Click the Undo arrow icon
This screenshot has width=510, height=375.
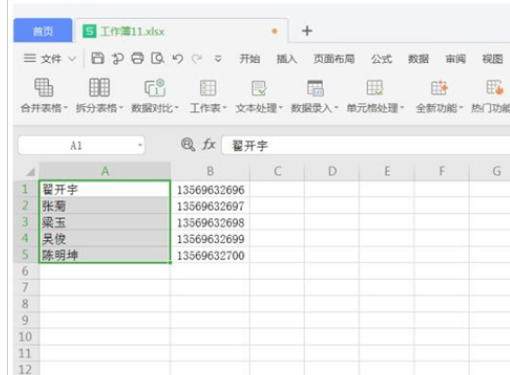coord(178,59)
